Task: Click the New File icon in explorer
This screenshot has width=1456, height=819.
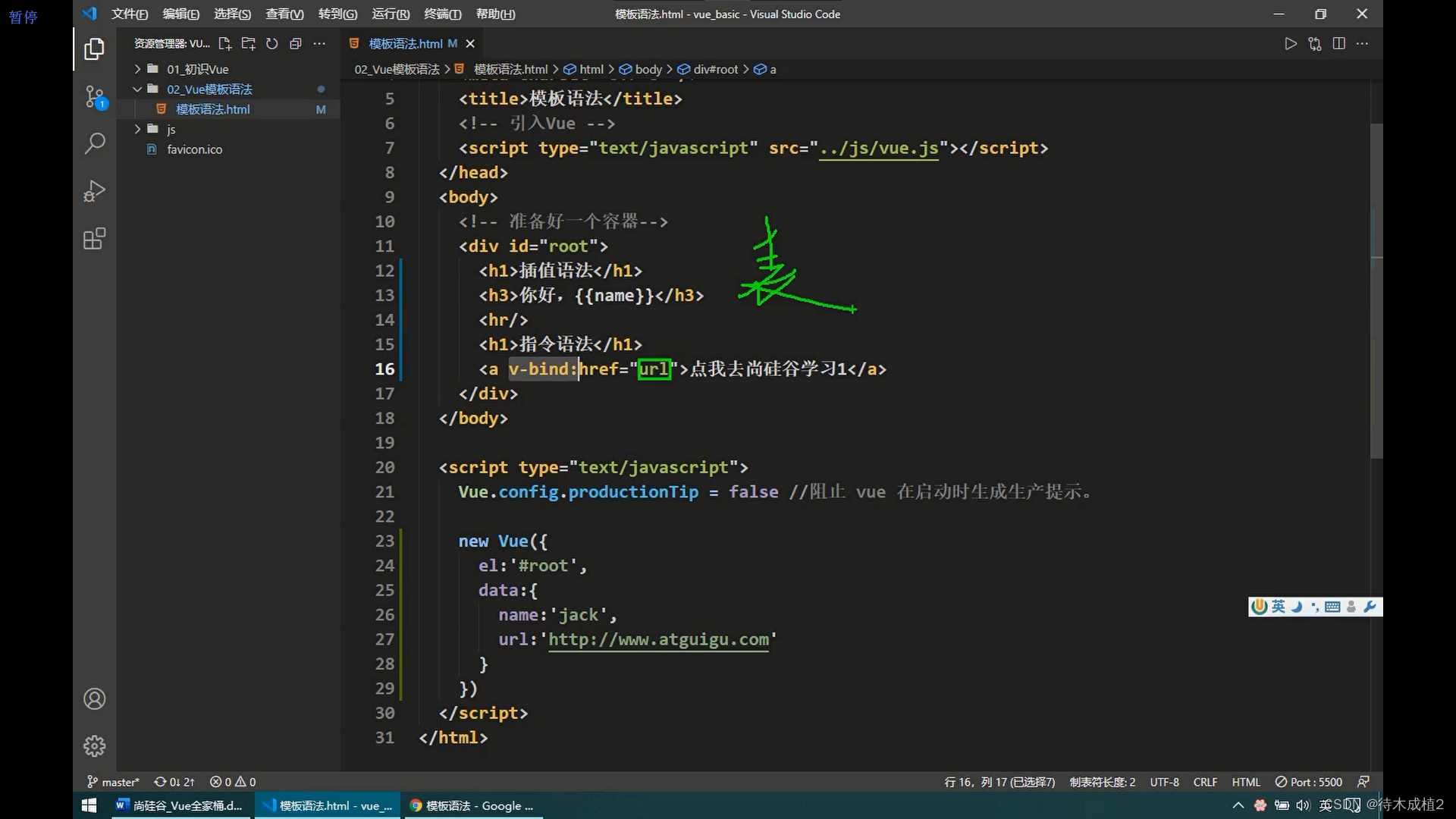Action: click(225, 44)
